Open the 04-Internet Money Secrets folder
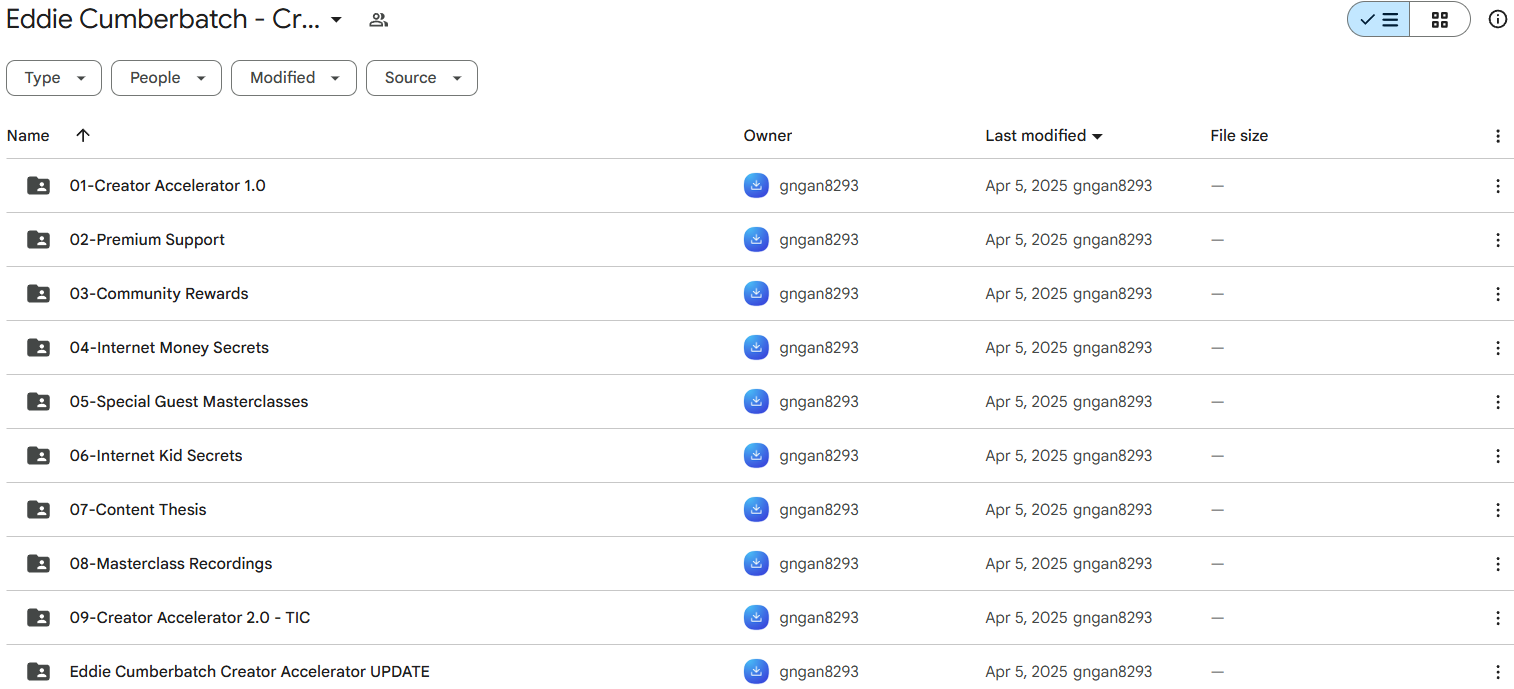This screenshot has height=689, width=1514. click(x=169, y=348)
